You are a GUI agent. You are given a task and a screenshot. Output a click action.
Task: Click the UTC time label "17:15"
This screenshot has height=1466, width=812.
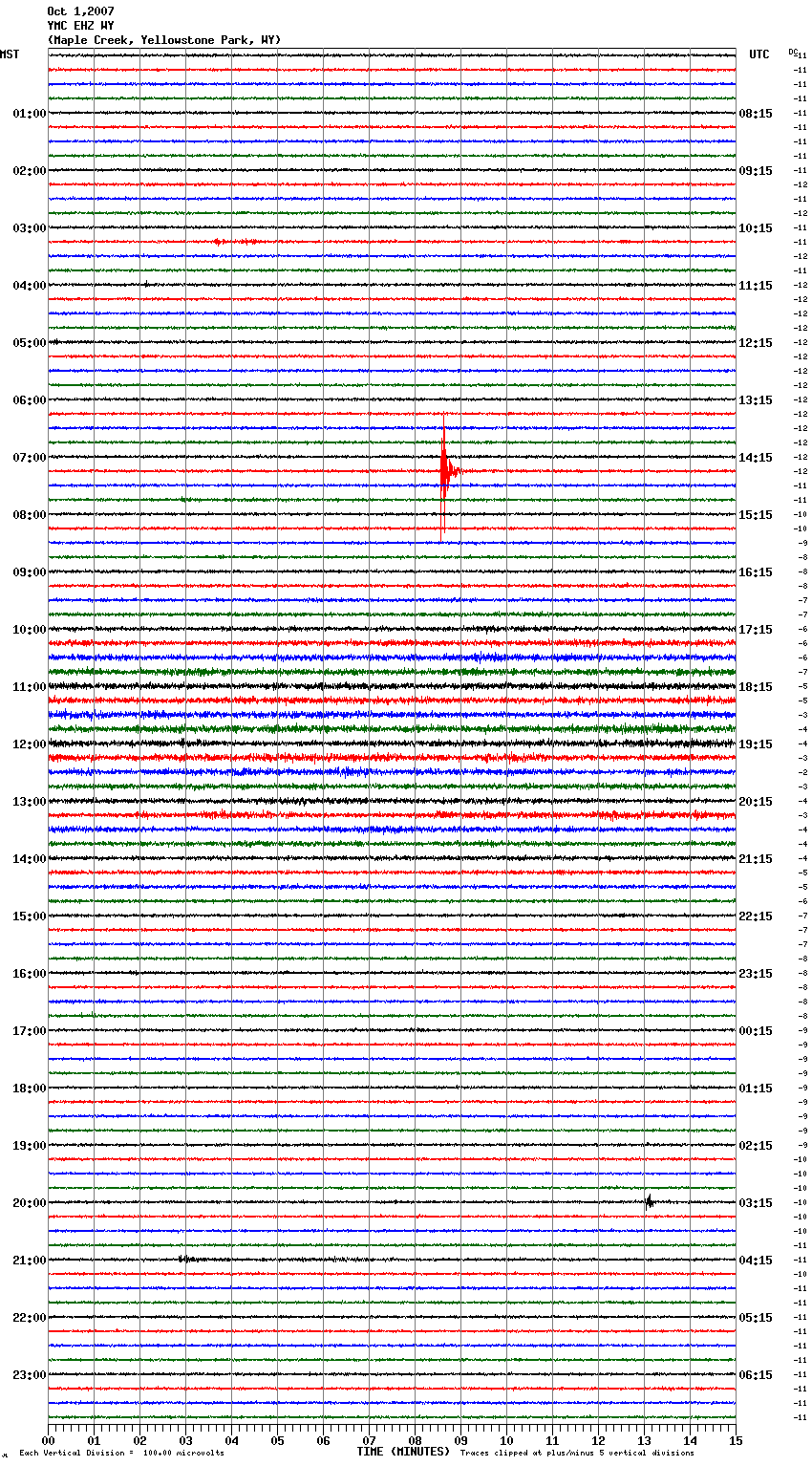click(x=756, y=630)
